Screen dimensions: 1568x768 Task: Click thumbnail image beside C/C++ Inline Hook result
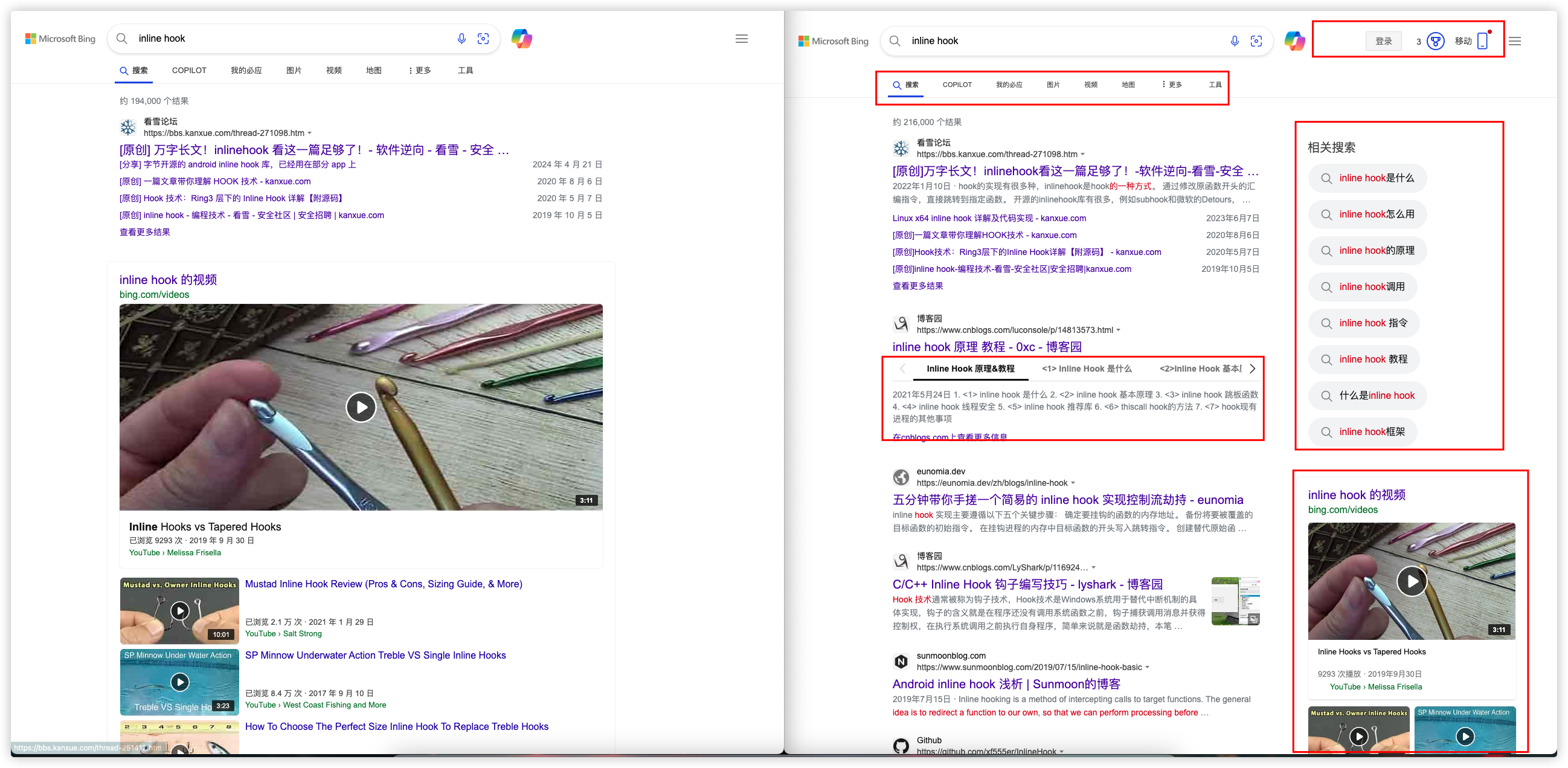click(1236, 601)
